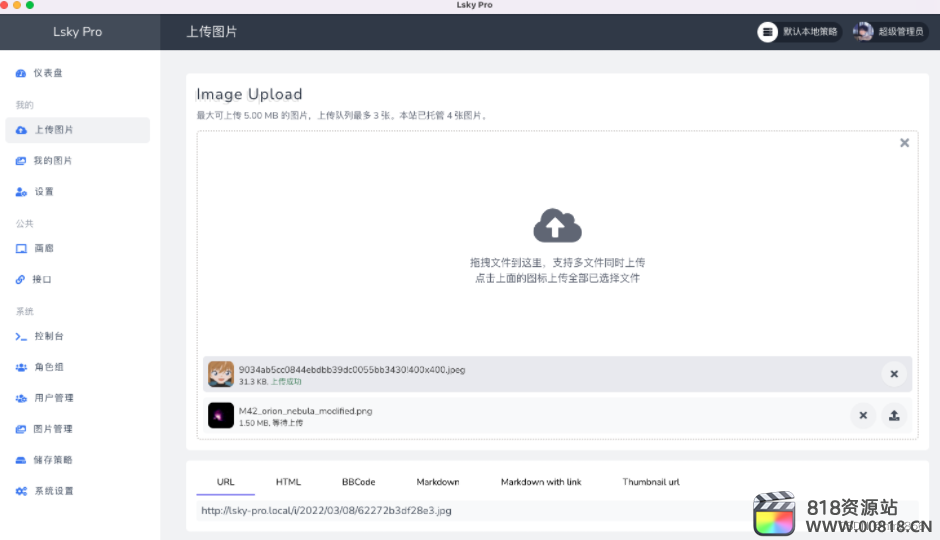The height and width of the screenshot is (540, 940).
Task: Click the Lsky Pro logo title
Action: [77, 32]
